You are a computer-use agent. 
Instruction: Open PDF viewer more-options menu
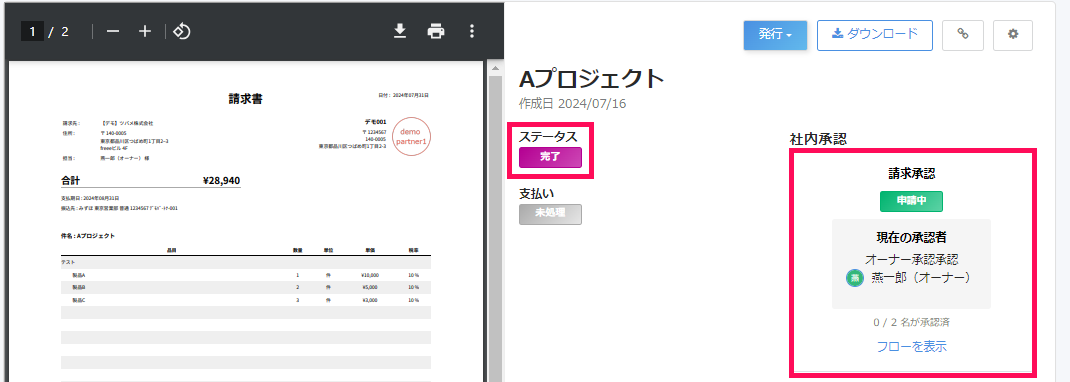472,31
